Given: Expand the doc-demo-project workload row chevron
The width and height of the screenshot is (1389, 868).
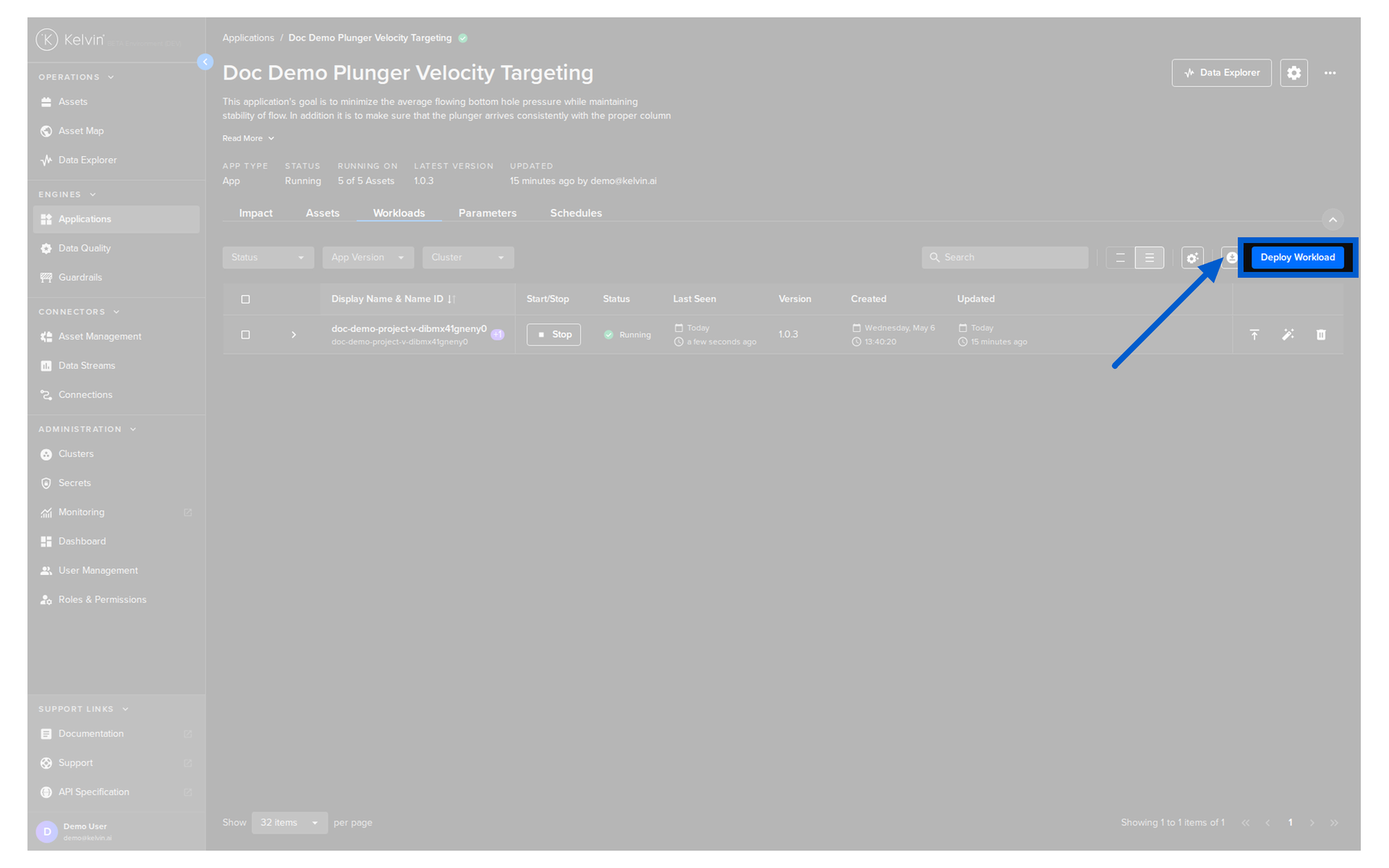Looking at the screenshot, I should (294, 335).
